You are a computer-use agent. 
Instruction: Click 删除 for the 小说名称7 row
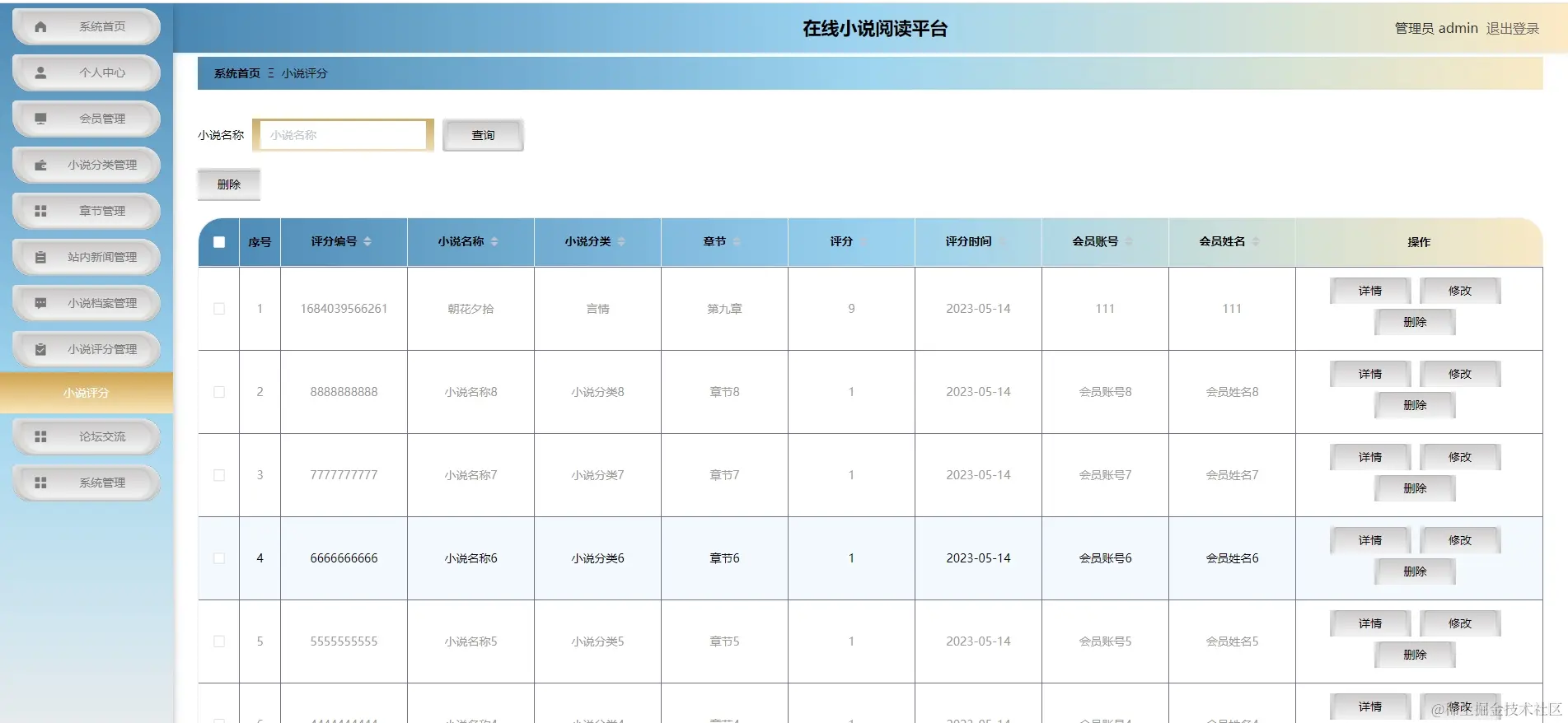(x=1415, y=488)
